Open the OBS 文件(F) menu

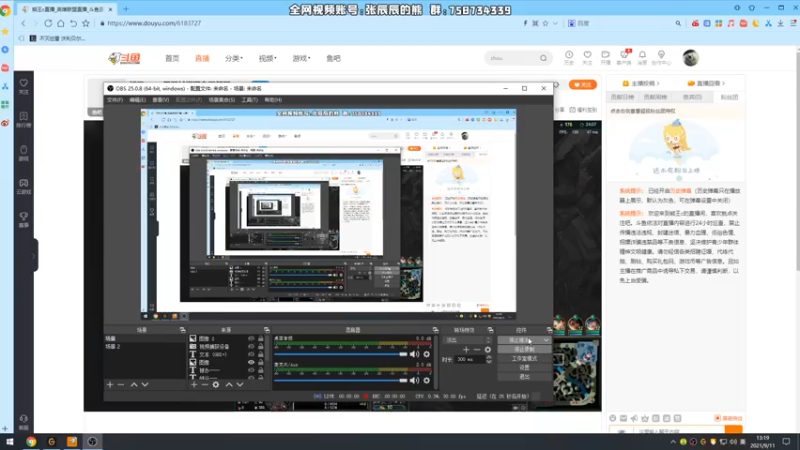tap(115, 100)
